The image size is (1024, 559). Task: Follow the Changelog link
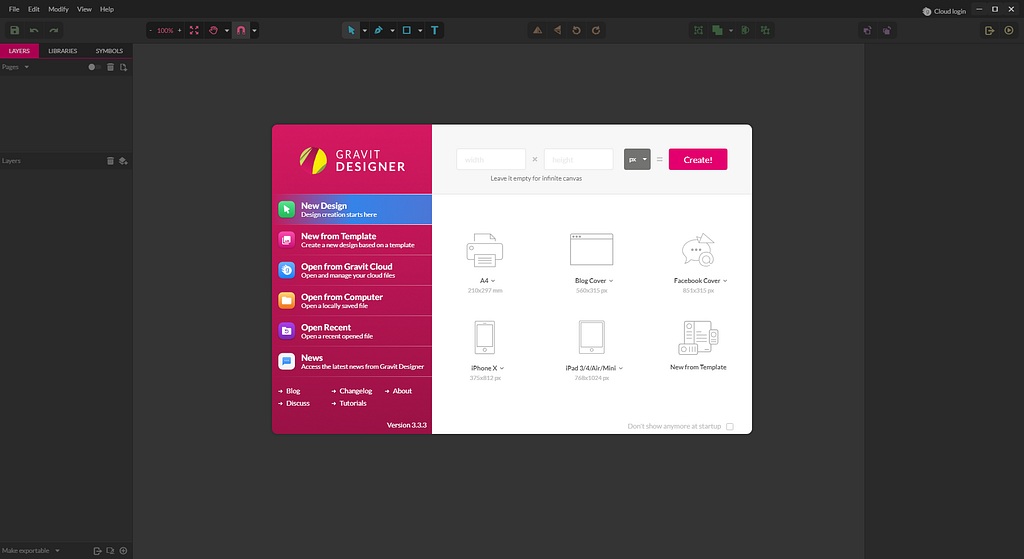pyautogui.click(x=355, y=391)
